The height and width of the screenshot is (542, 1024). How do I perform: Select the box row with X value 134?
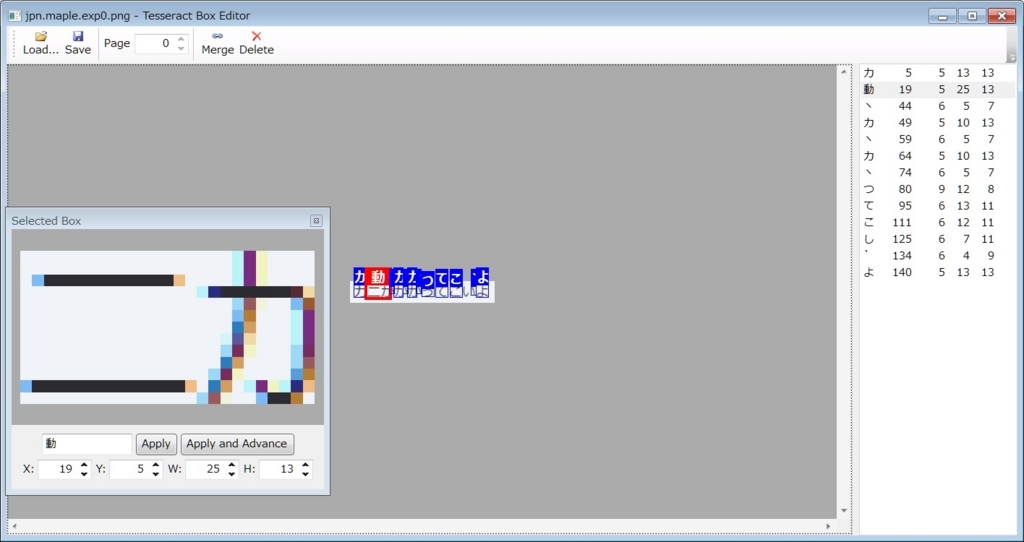coord(937,256)
